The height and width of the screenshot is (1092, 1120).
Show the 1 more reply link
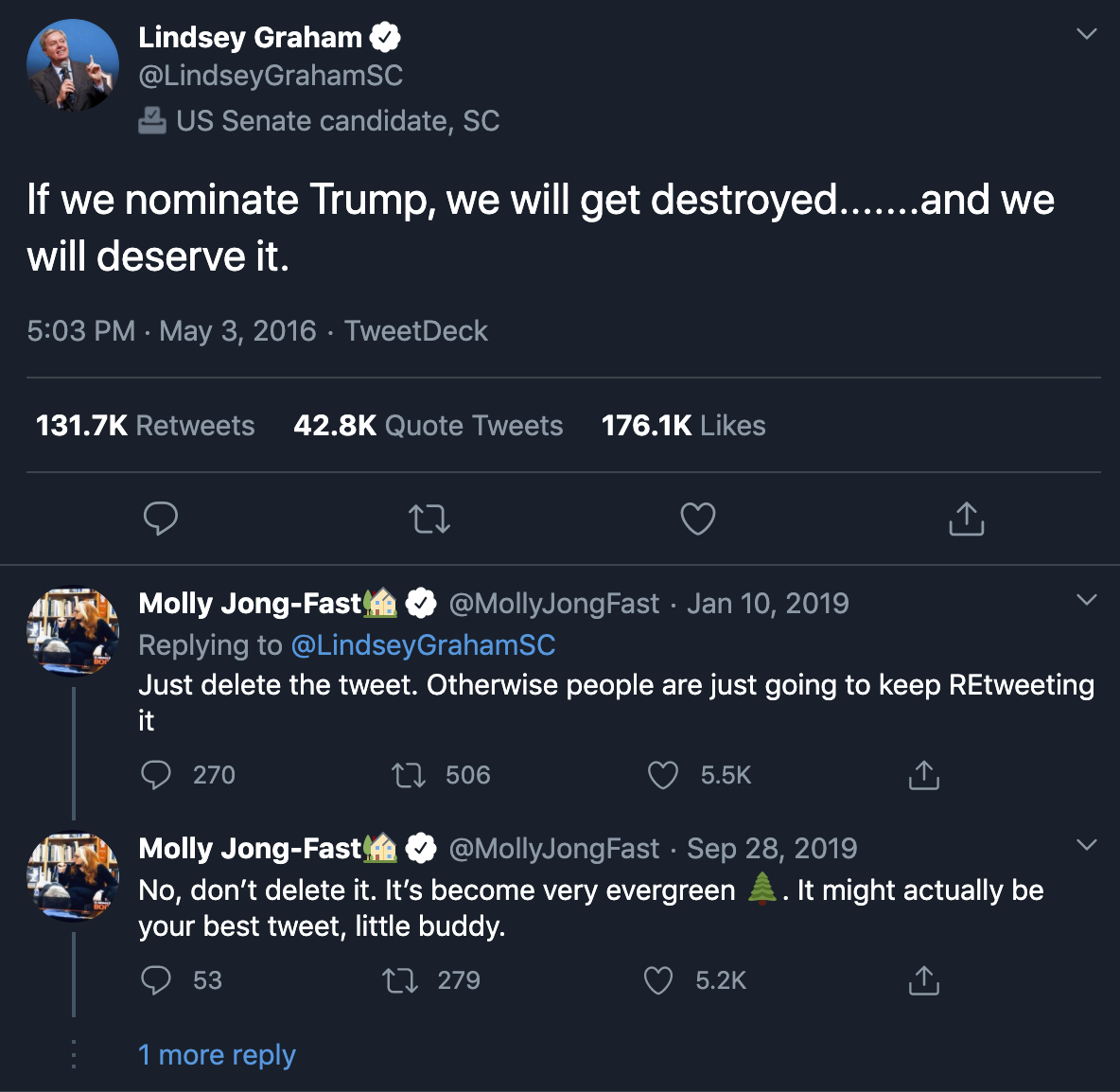point(217,1054)
